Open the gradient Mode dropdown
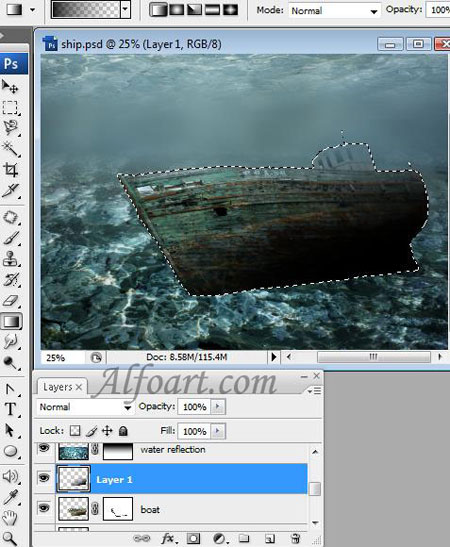Screen dimensions: 450x547 pyautogui.click(x=335, y=11)
